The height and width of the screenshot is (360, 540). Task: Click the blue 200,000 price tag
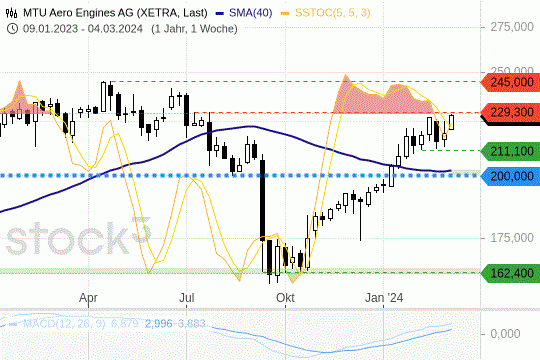[510, 176]
